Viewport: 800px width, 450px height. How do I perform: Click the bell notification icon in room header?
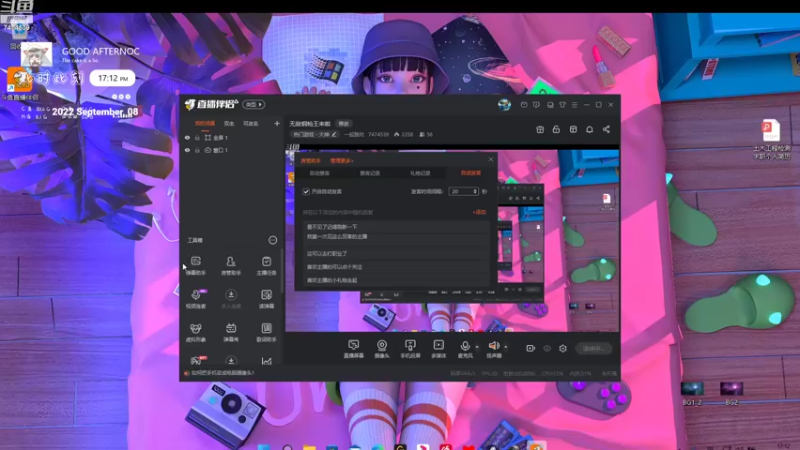(589, 130)
